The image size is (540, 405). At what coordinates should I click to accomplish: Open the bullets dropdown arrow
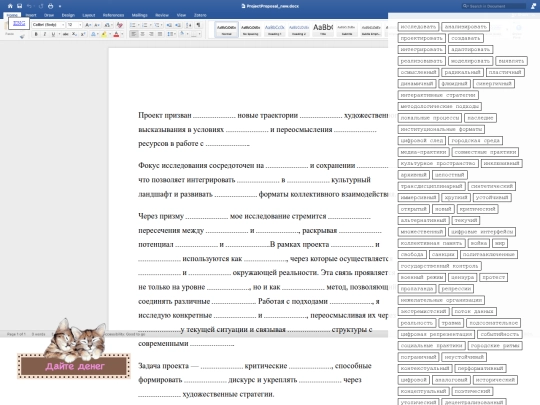pyautogui.click(x=138, y=25)
